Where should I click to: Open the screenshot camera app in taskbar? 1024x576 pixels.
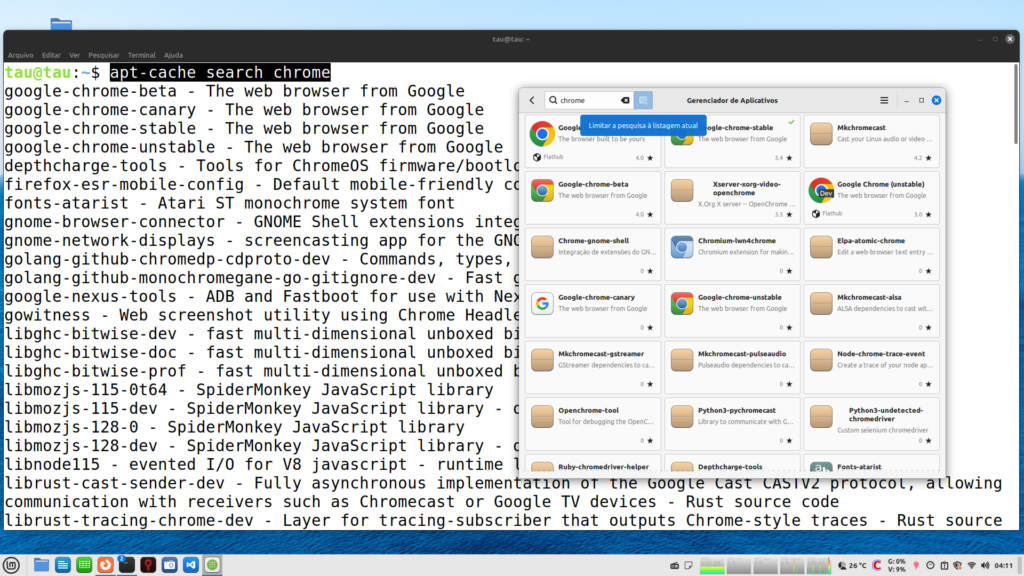pyautogui.click(x=170, y=565)
